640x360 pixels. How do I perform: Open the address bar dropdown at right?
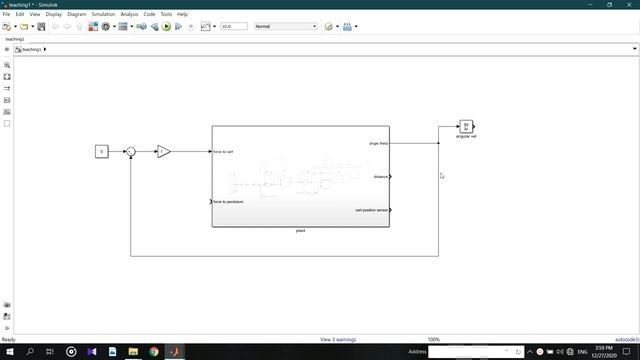pyautogui.click(x=635, y=49)
